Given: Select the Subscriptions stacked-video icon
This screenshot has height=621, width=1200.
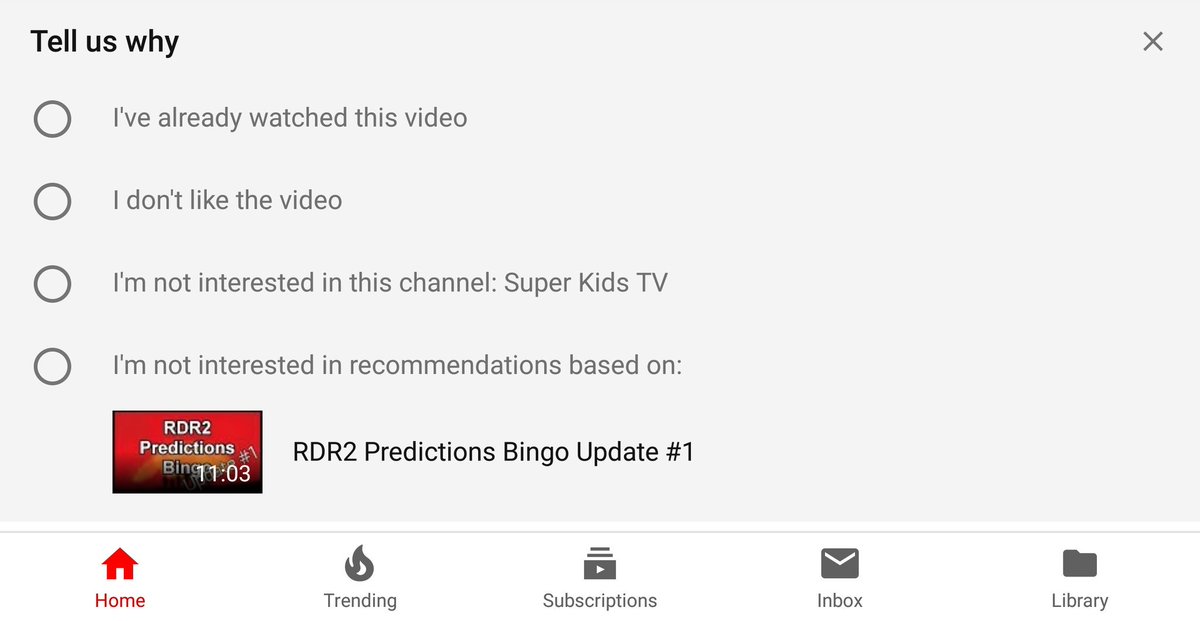Looking at the screenshot, I should tap(600, 564).
